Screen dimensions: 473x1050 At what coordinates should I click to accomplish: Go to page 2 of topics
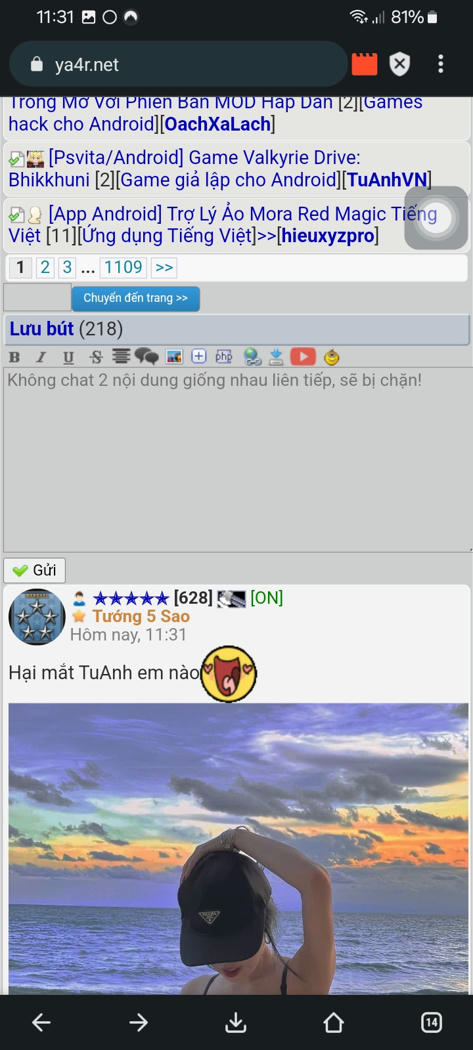44,268
